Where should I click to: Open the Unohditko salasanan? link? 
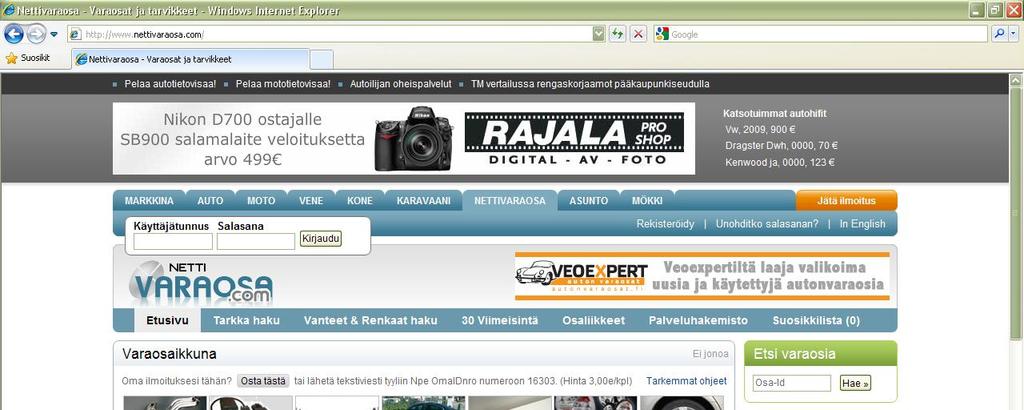pos(767,224)
